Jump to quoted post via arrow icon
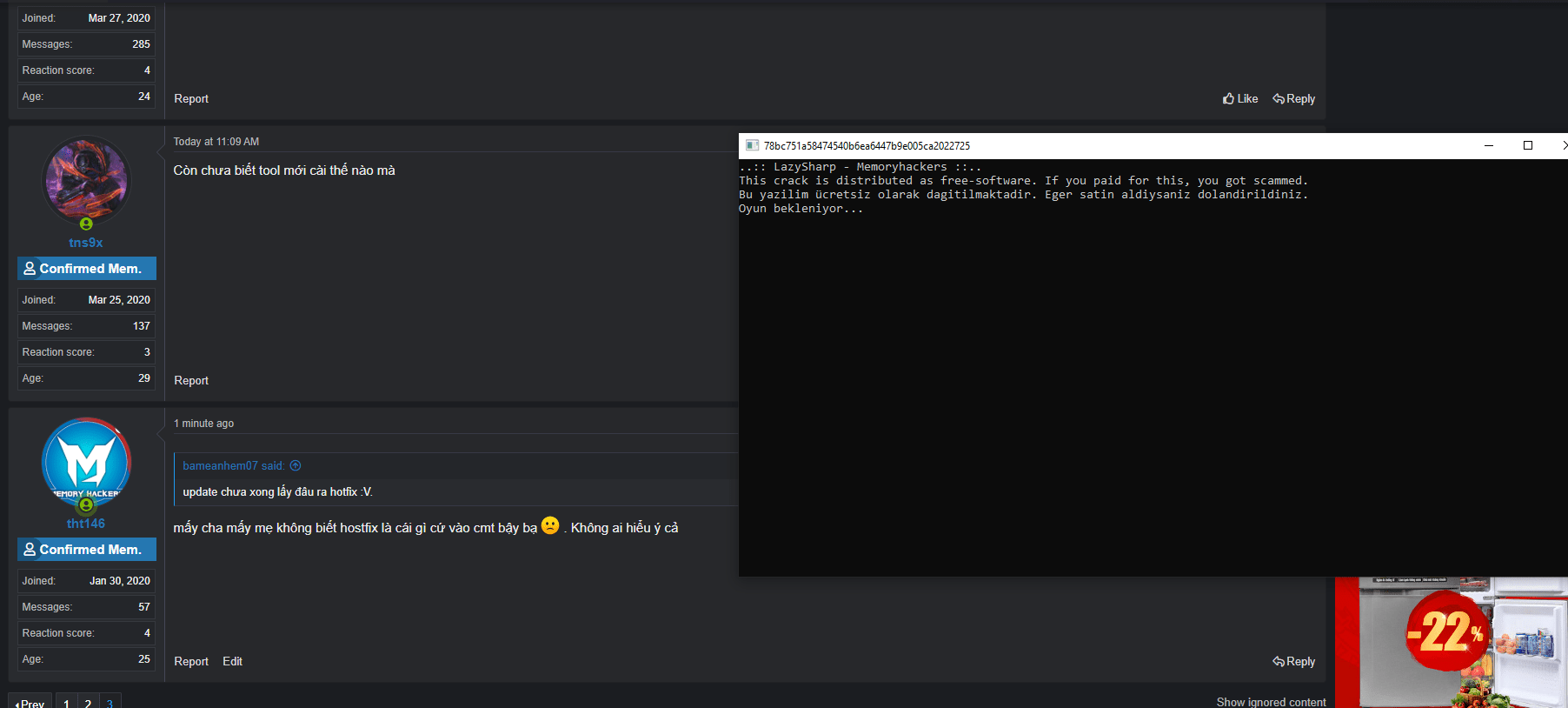 coord(296,465)
